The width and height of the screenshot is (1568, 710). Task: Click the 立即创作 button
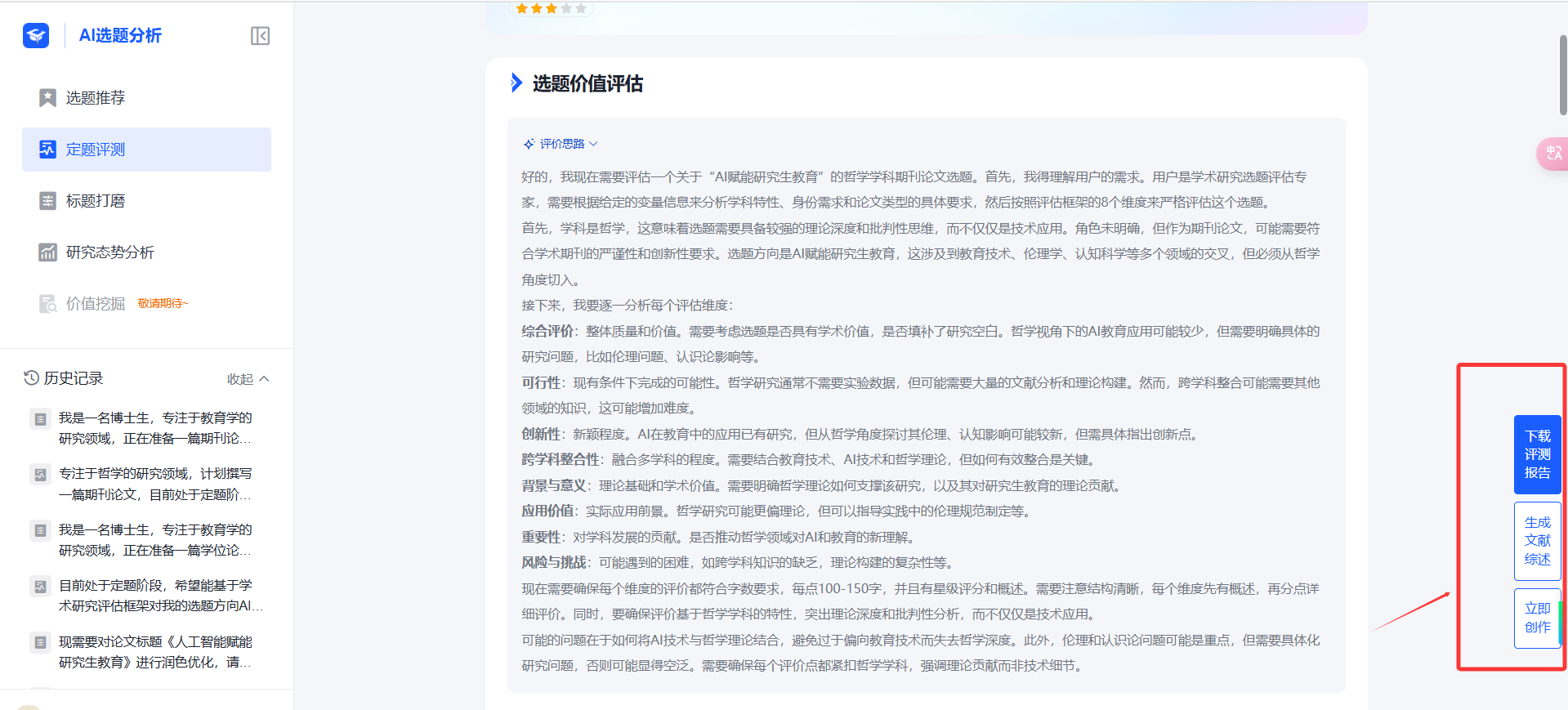[1537, 618]
